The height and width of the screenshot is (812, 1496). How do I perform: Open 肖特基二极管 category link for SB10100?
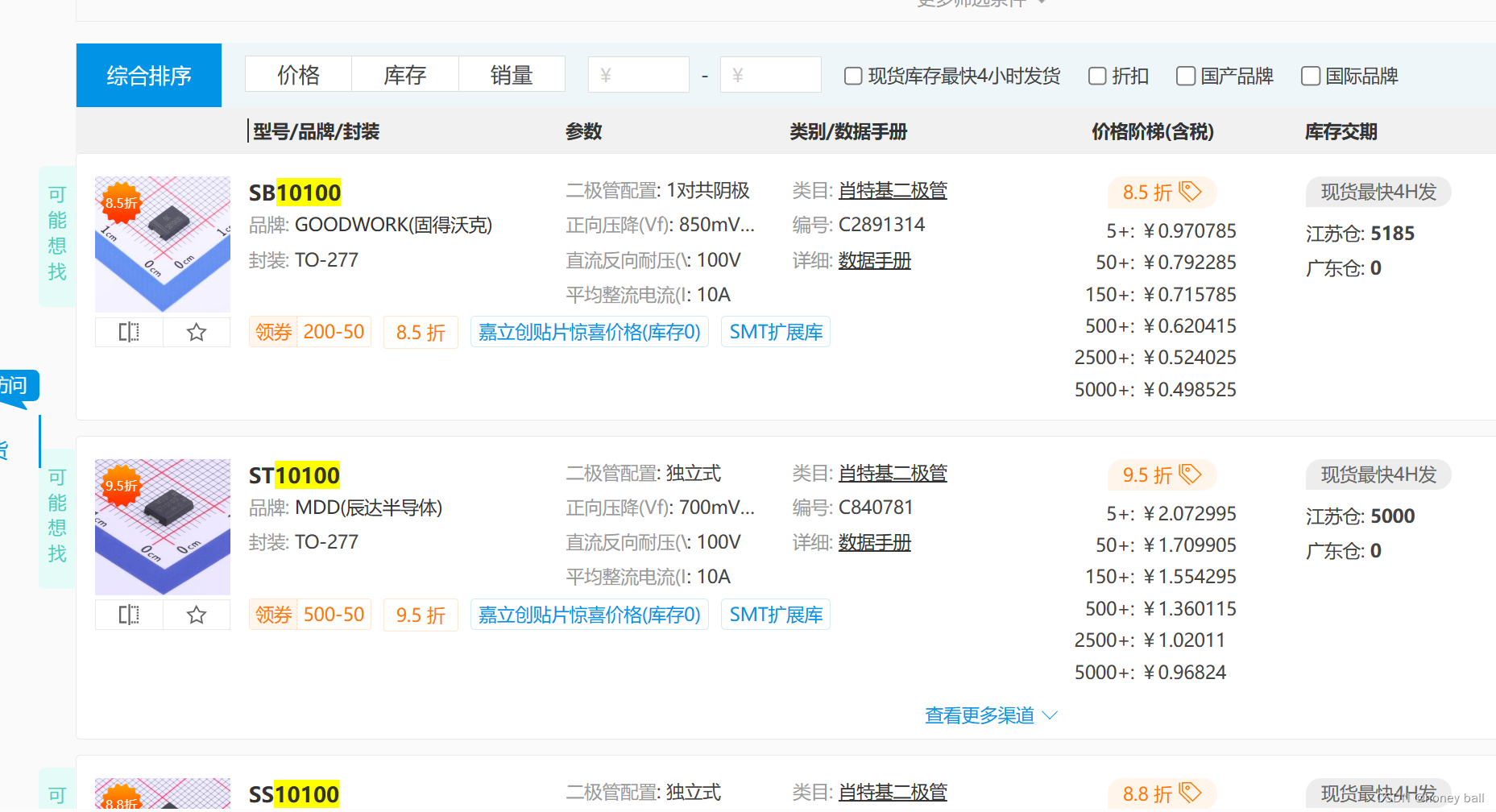point(893,190)
